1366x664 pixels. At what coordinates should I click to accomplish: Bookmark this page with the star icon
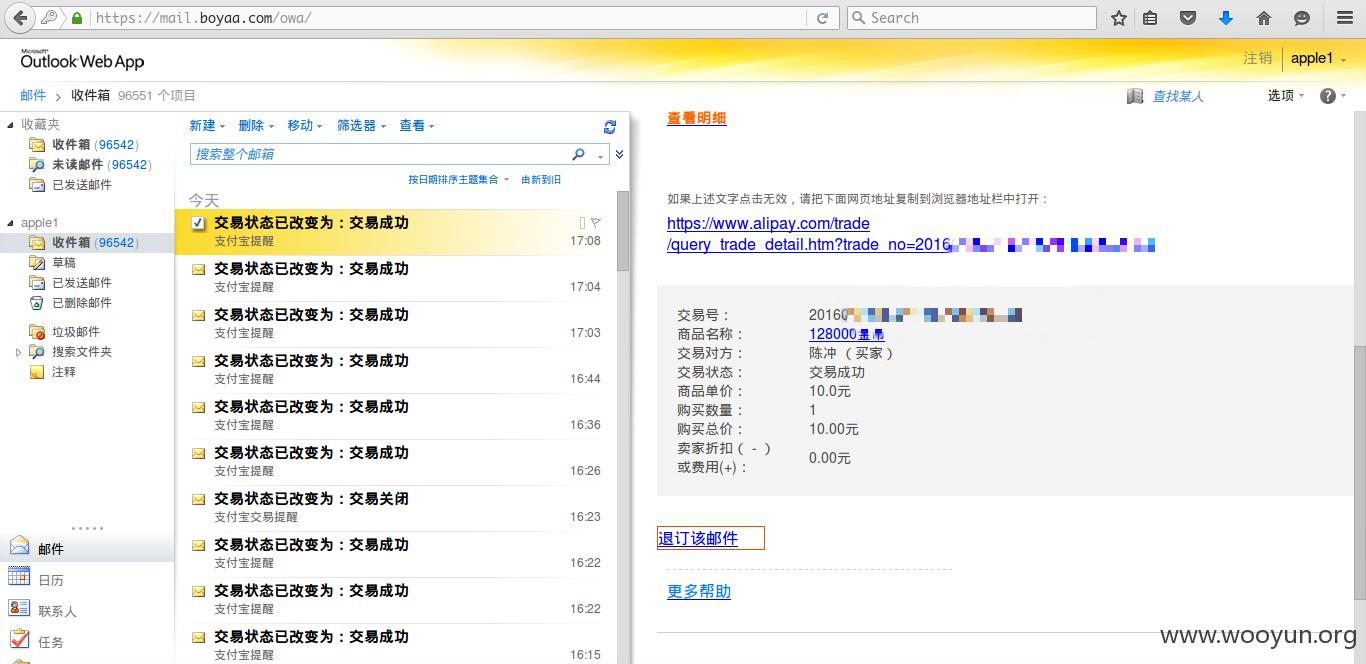(x=1119, y=18)
